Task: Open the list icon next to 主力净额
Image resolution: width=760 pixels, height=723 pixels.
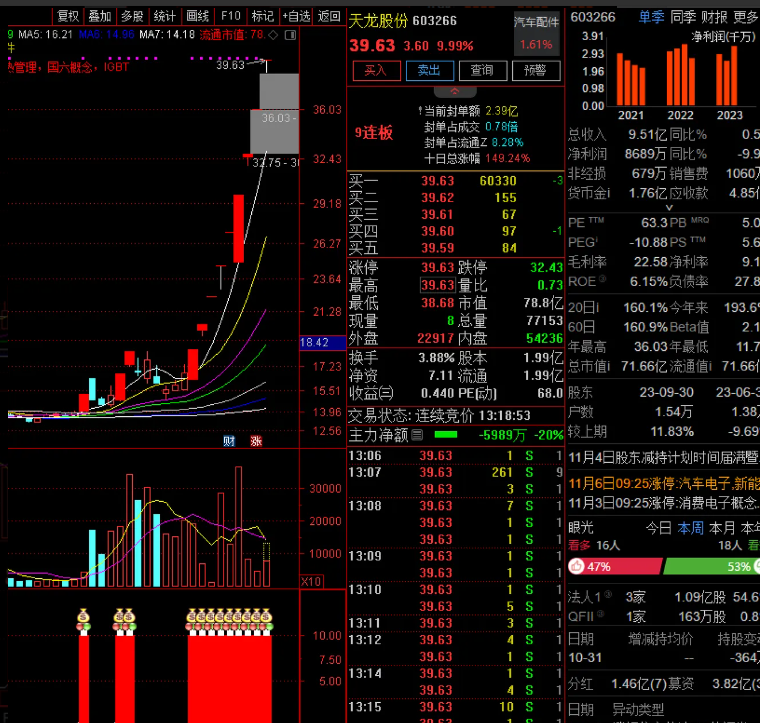Action: [417, 435]
